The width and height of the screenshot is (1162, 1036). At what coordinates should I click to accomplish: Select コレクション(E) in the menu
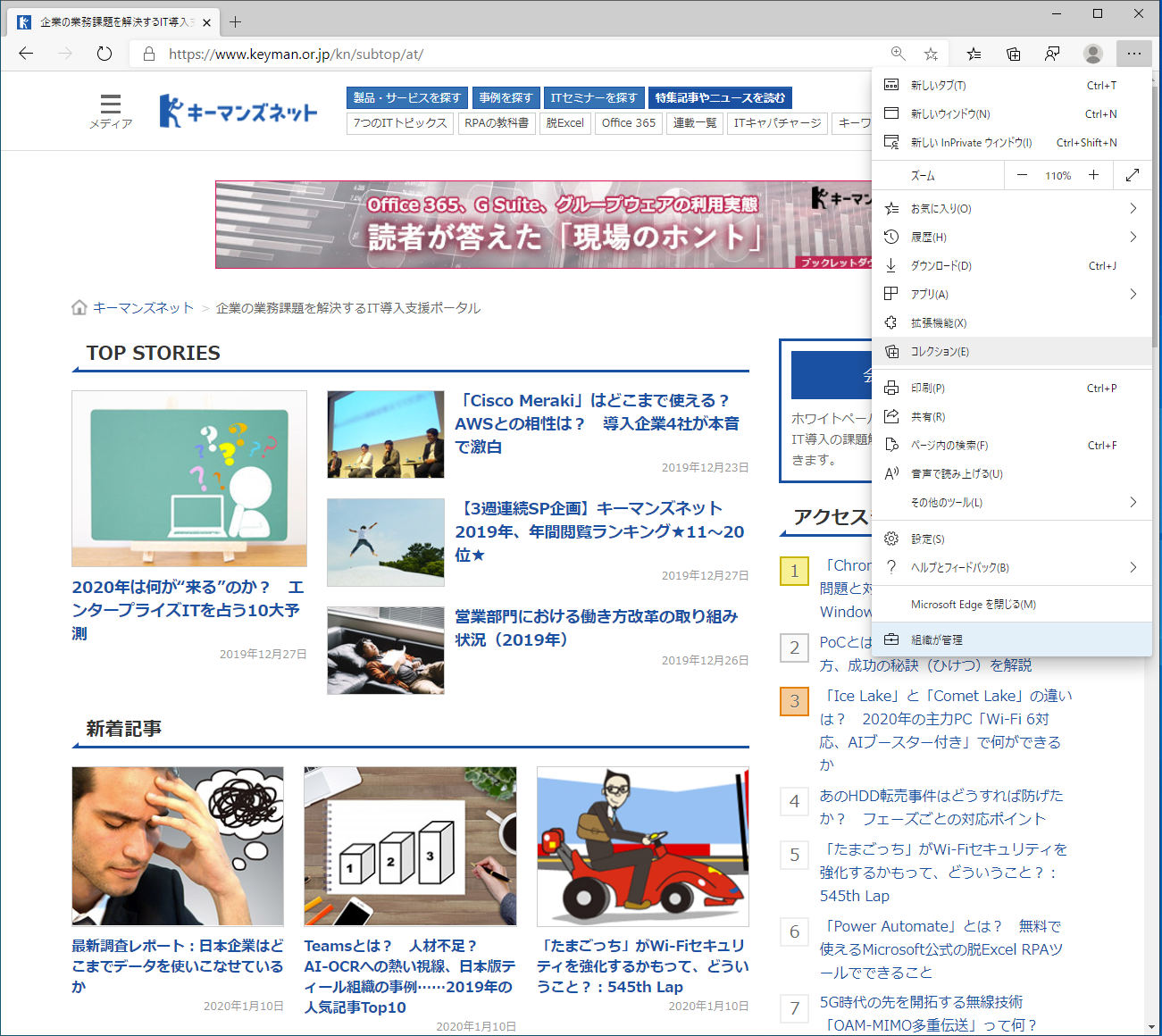pyautogui.click(x=1011, y=352)
